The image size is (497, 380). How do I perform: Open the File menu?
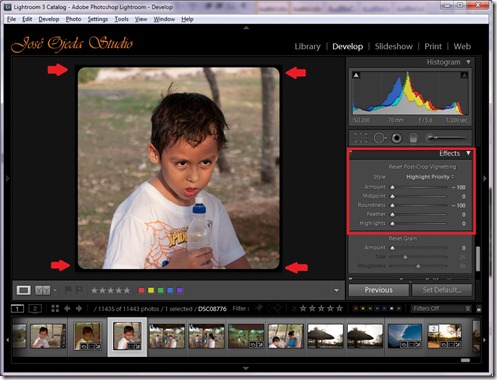point(11,19)
